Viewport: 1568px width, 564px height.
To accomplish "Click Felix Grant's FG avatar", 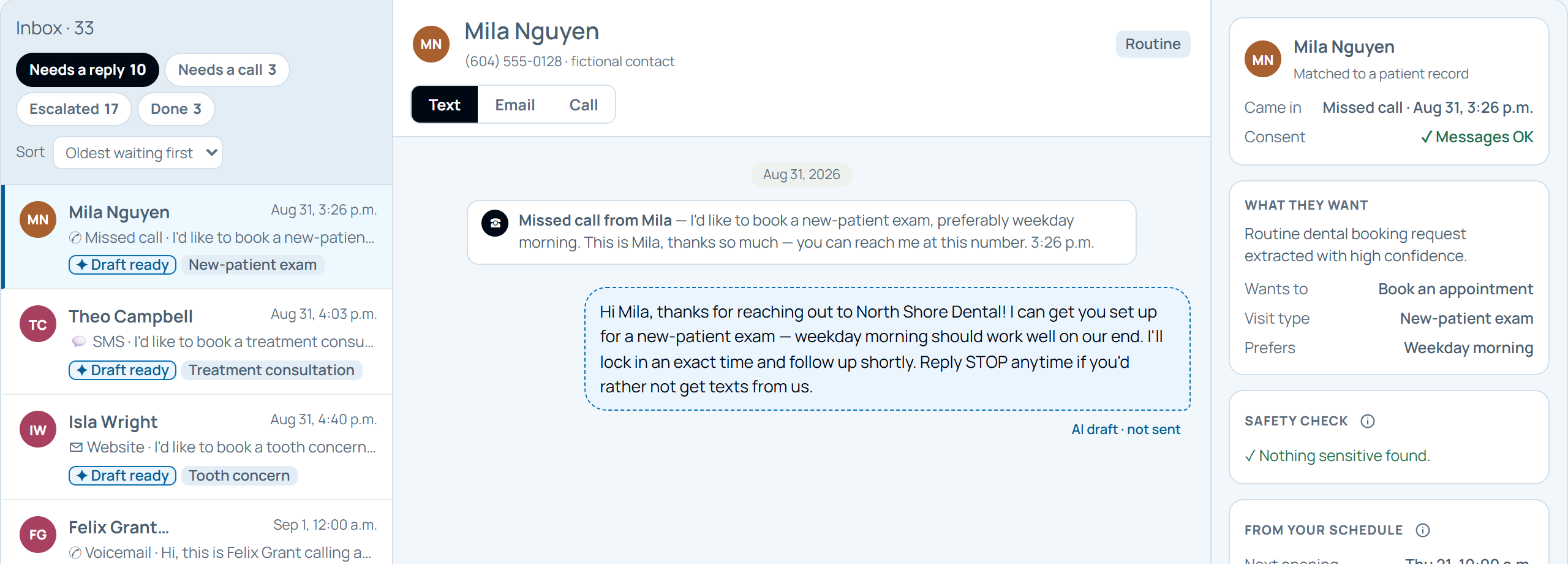I will click(38, 535).
